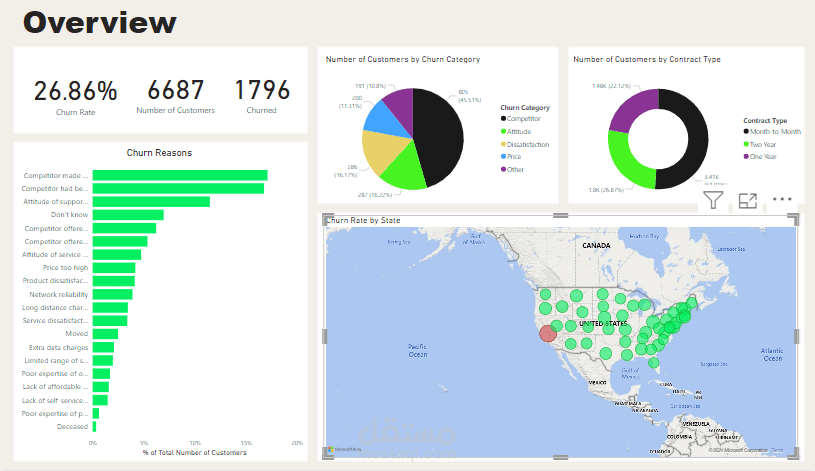The width and height of the screenshot is (815, 471).
Task: Select Price in Churn Category legend
Action: tap(511, 156)
